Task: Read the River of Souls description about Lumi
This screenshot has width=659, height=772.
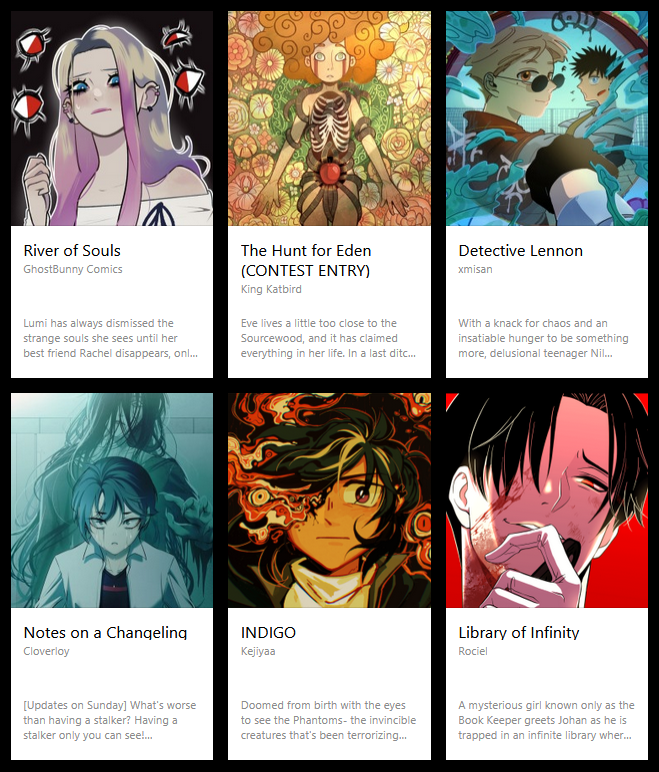Action: (x=111, y=338)
